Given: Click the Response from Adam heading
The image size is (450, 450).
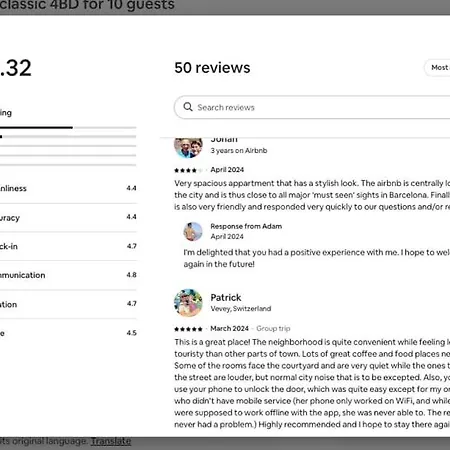Looking at the screenshot, I should [x=246, y=226].
